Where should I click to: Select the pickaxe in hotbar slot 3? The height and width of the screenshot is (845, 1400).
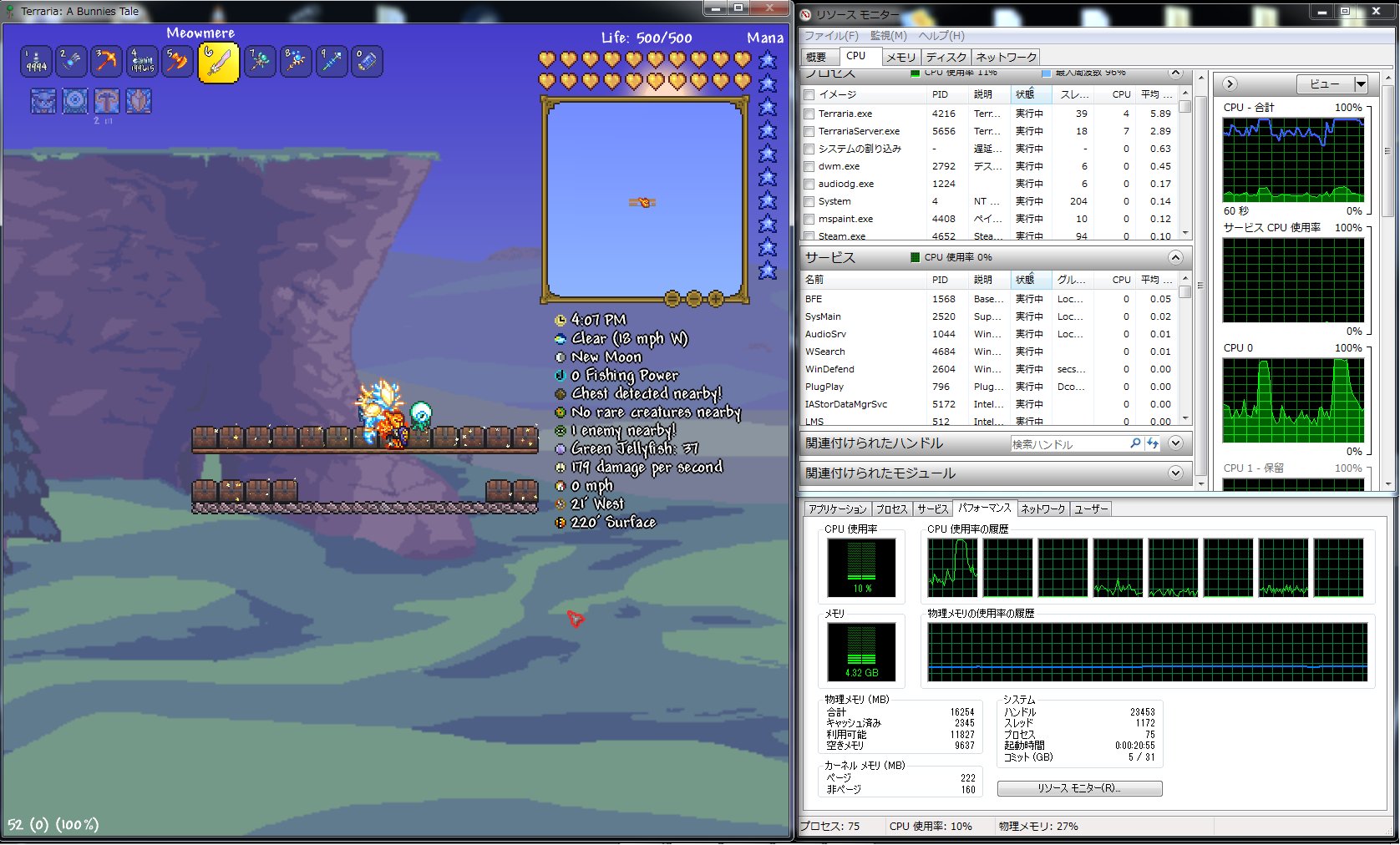pos(106,62)
